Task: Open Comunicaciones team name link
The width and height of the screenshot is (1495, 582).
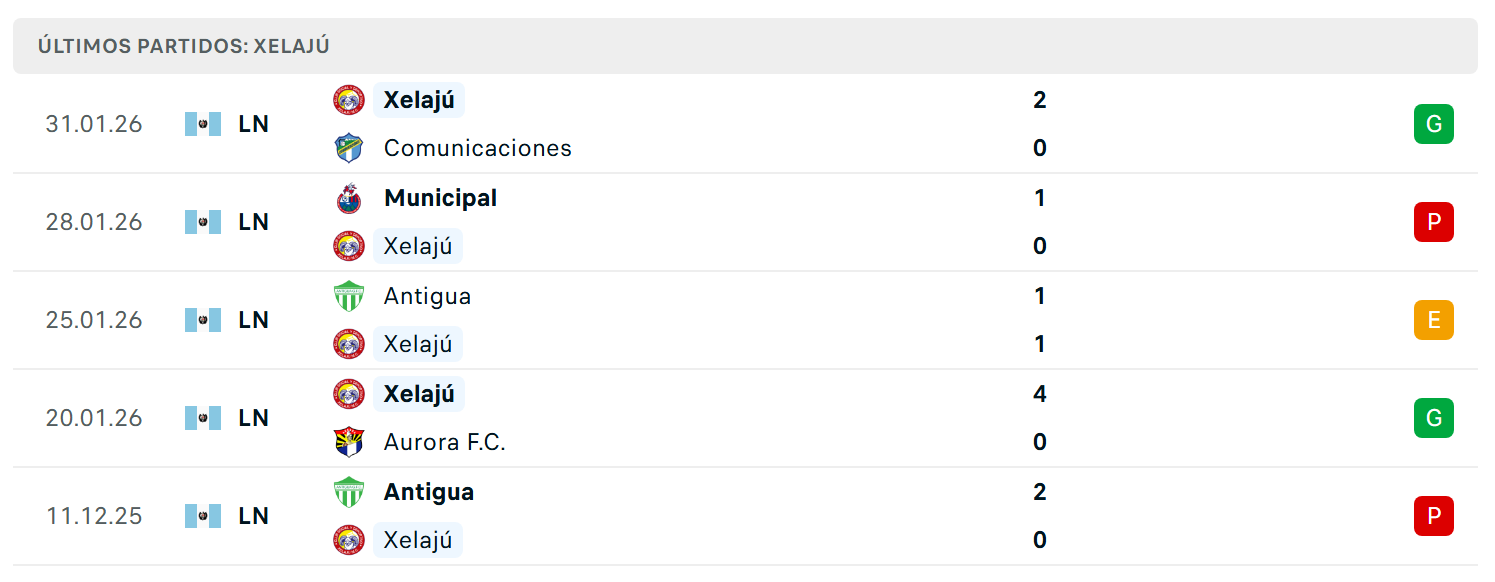Action: tap(478, 148)
